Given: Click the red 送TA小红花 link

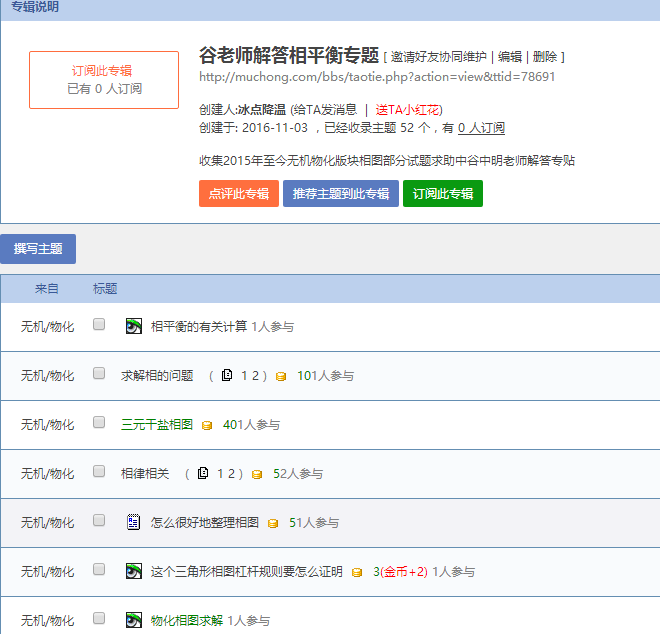Looking at the screenshot, I should tap(407, 110).
